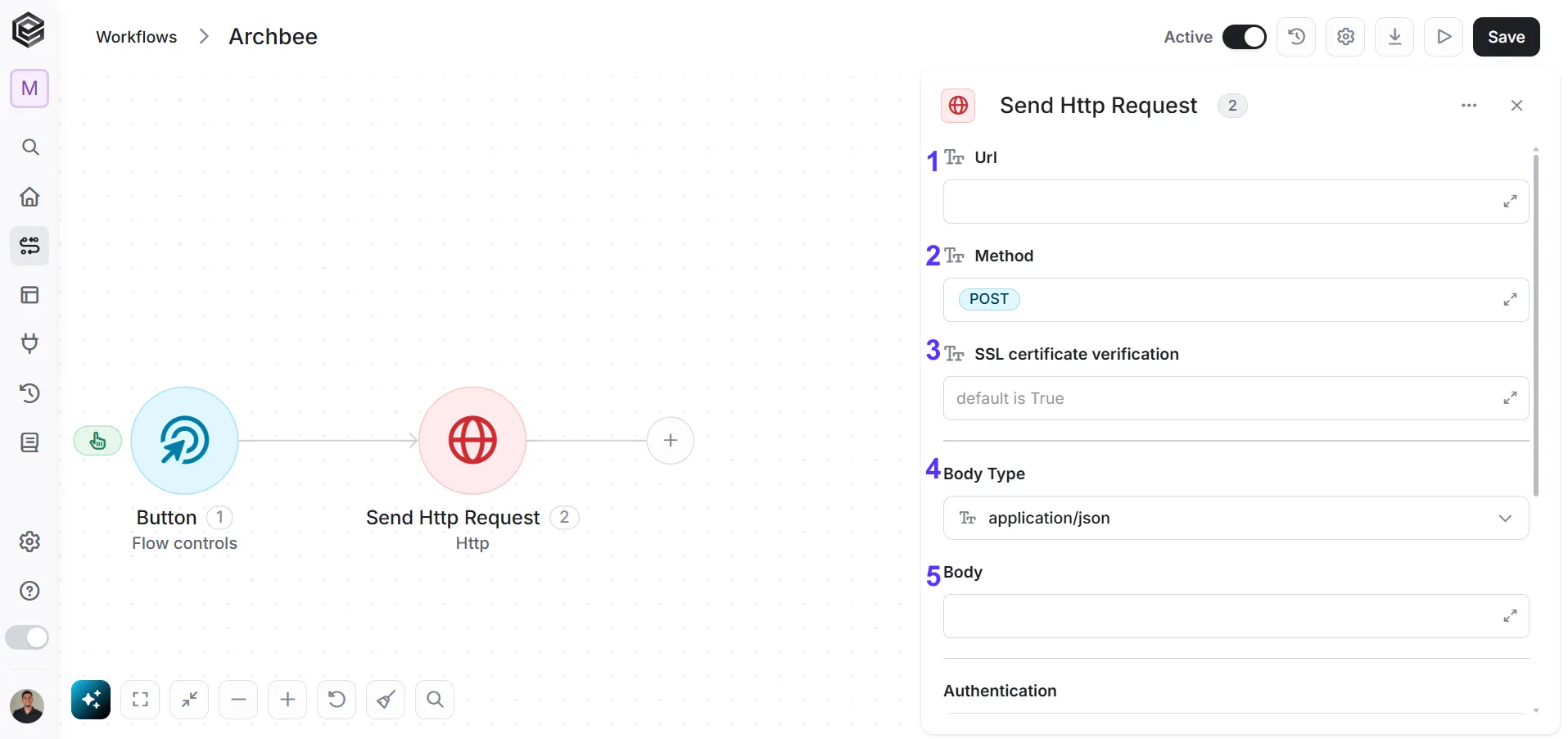Open the panel's three-dot options menu
Image resolution: width=1568 pixels, height=739 pixels.
[x=1469, y=106]
